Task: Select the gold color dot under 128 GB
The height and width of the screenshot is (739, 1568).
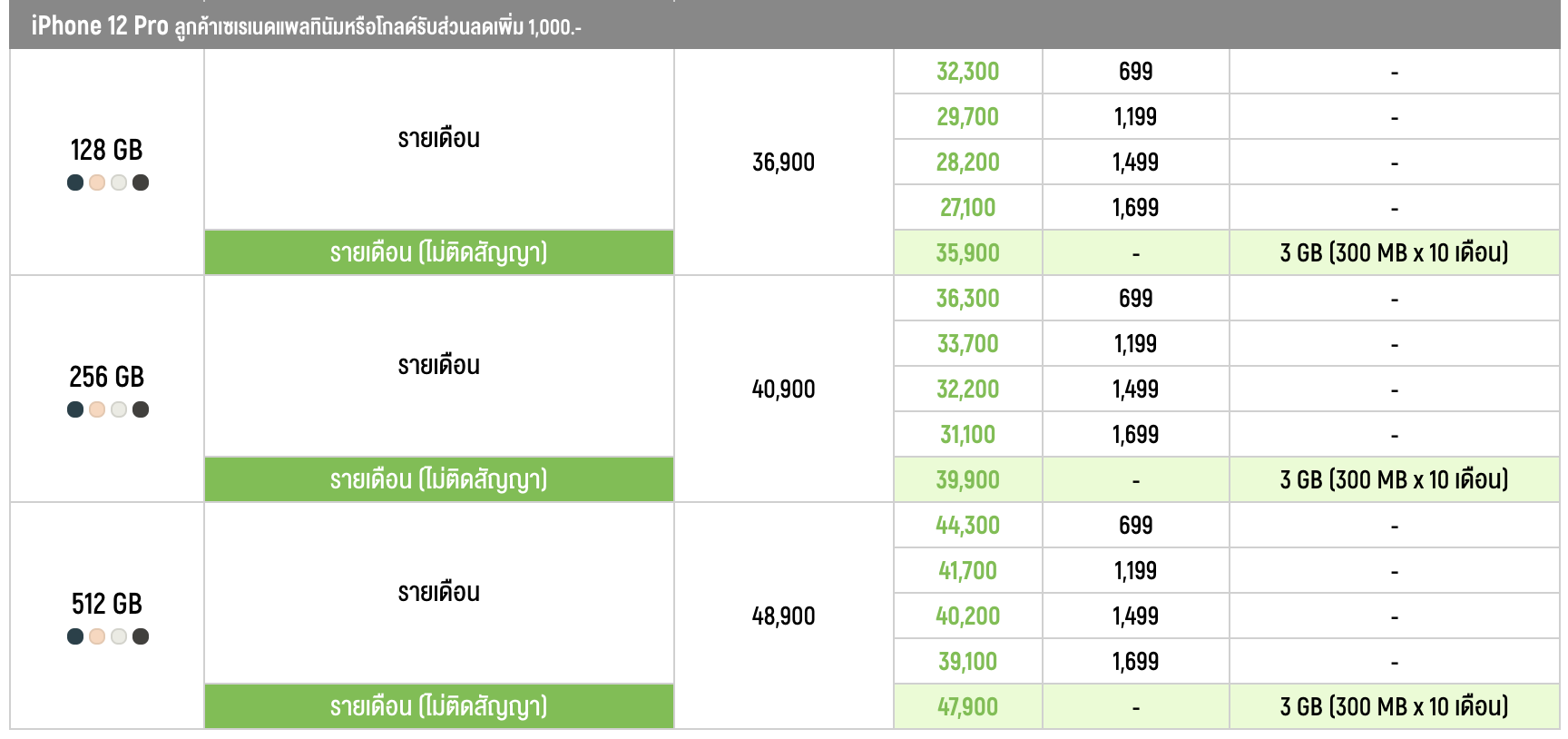Action: point(97,182)
